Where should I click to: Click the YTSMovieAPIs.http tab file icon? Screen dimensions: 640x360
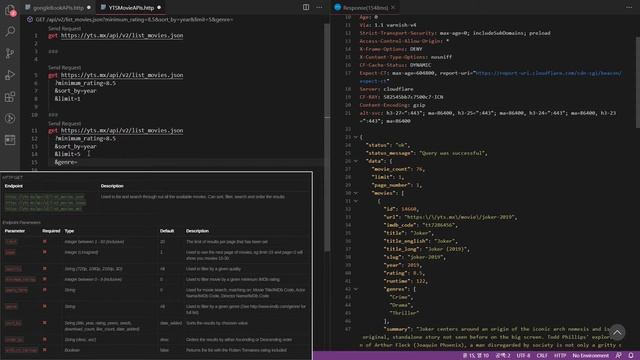point(103,7)
